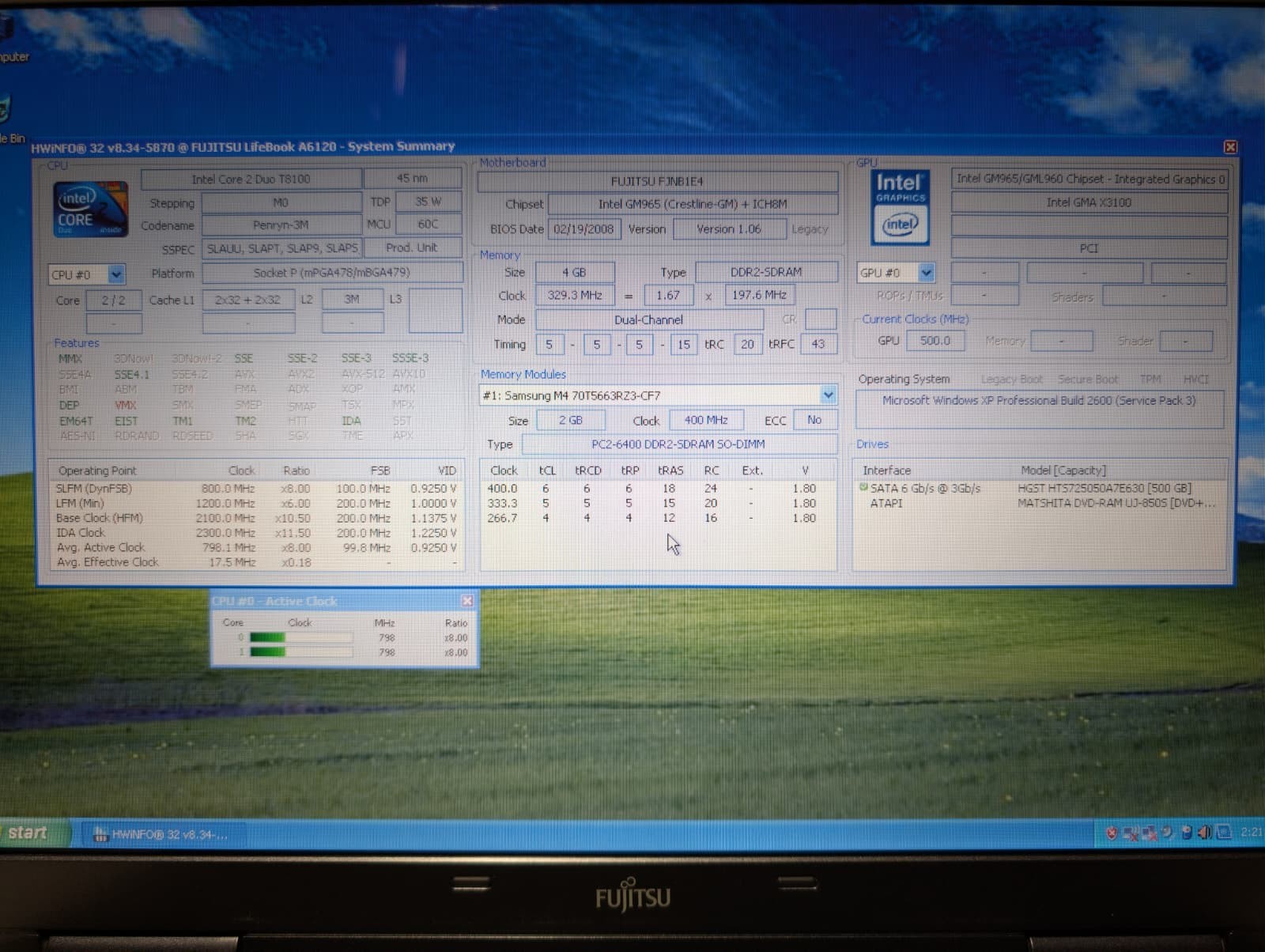Screen dimensions: 1265x952
Task: Click the Intel Core processor logo
Action: 90,209
